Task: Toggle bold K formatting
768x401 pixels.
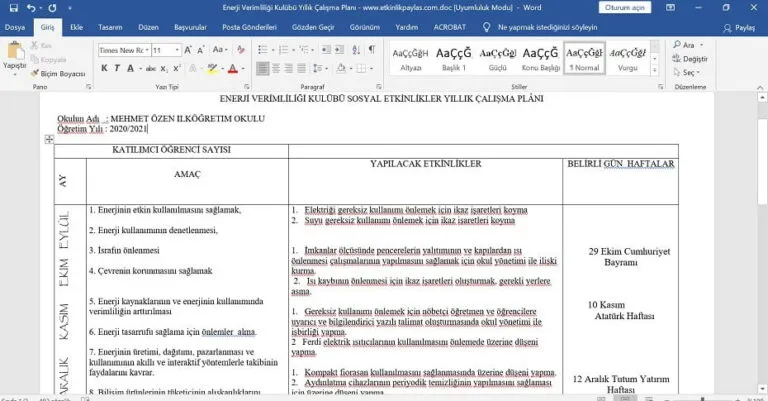Action: coord(104,69)
